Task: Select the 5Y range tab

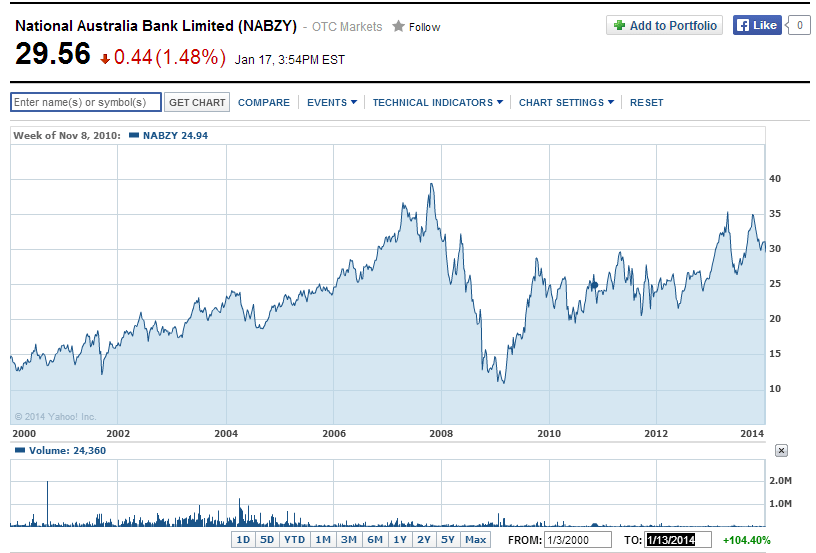Action: 448,539
